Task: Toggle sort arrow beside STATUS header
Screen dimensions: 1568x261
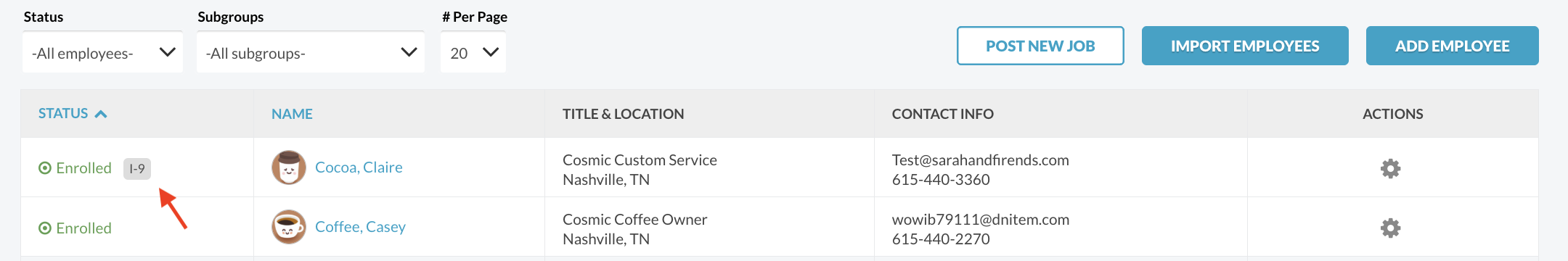Action: 101,114
